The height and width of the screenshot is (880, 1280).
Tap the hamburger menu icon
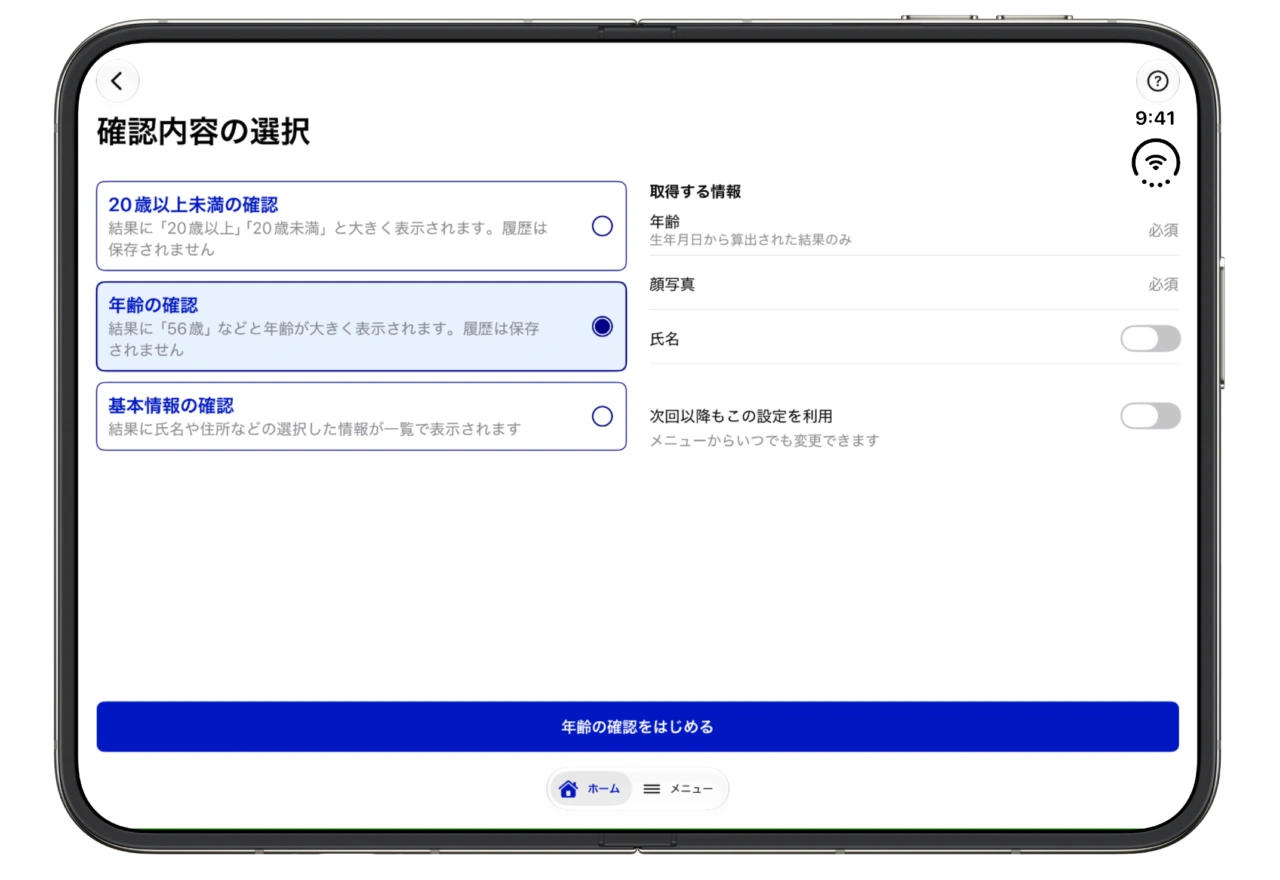pyautogui.click(x=652, y=789)
